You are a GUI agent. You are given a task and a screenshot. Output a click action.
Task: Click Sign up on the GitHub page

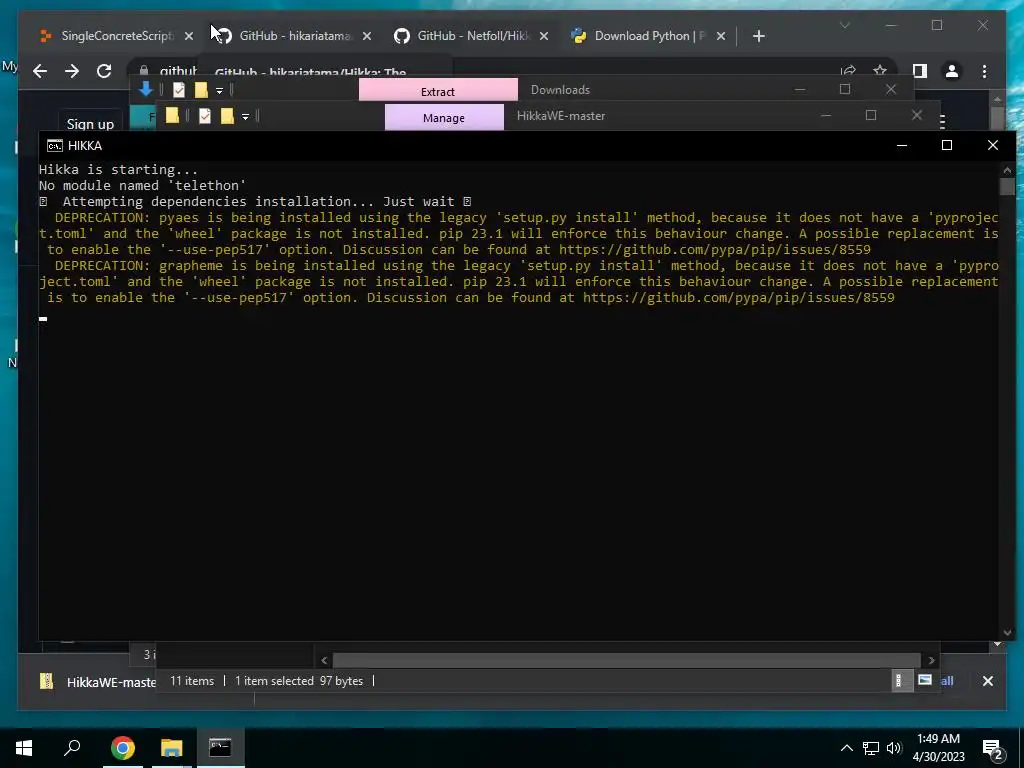[x=90, y=123]
